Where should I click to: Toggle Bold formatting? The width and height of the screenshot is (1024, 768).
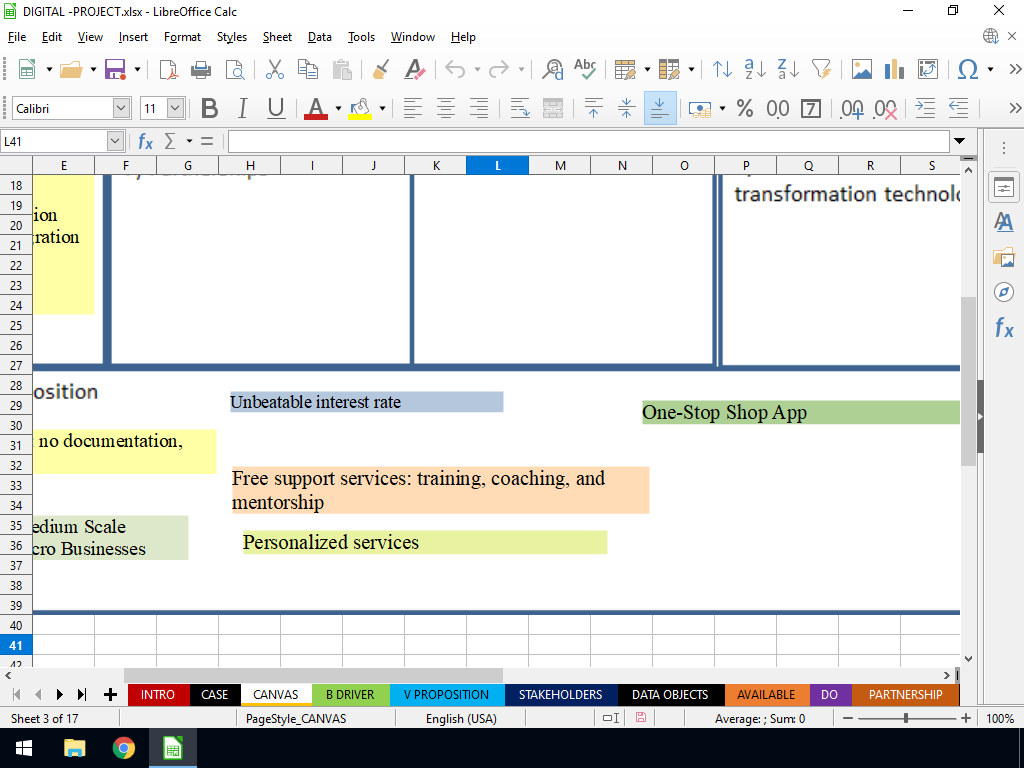[x=209, y=108]
